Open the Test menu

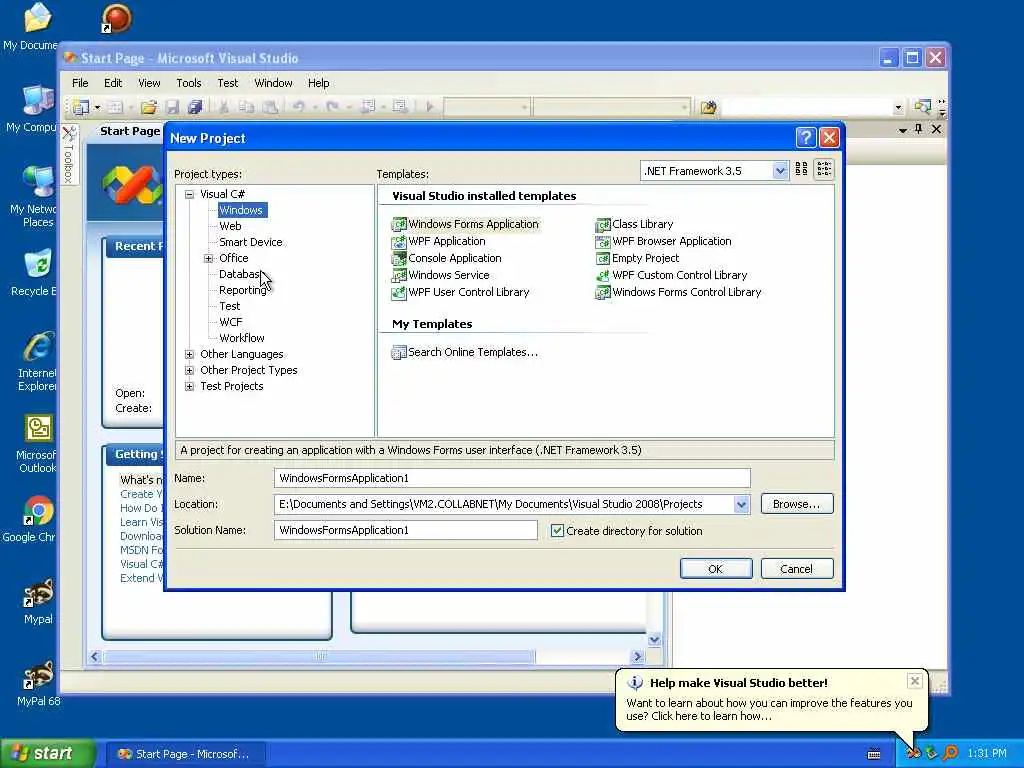coord(227,83)
